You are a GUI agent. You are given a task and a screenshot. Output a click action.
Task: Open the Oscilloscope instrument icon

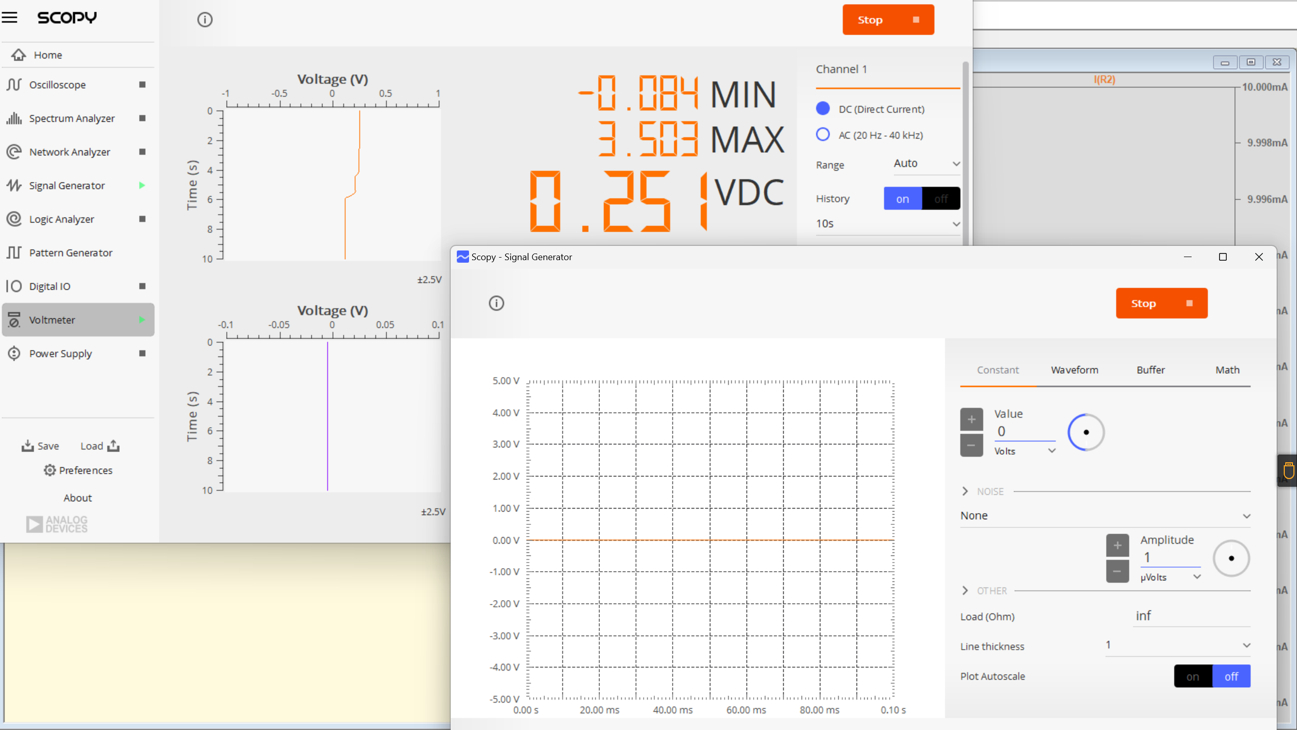[x=14, y=85]
